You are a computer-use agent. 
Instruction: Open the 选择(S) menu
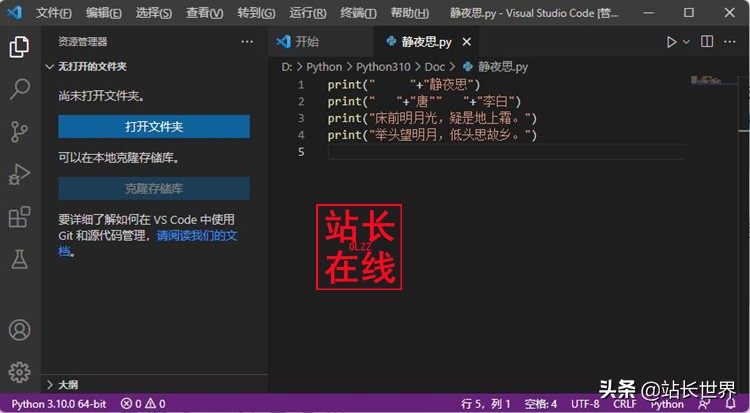click(x=154, y=13)
